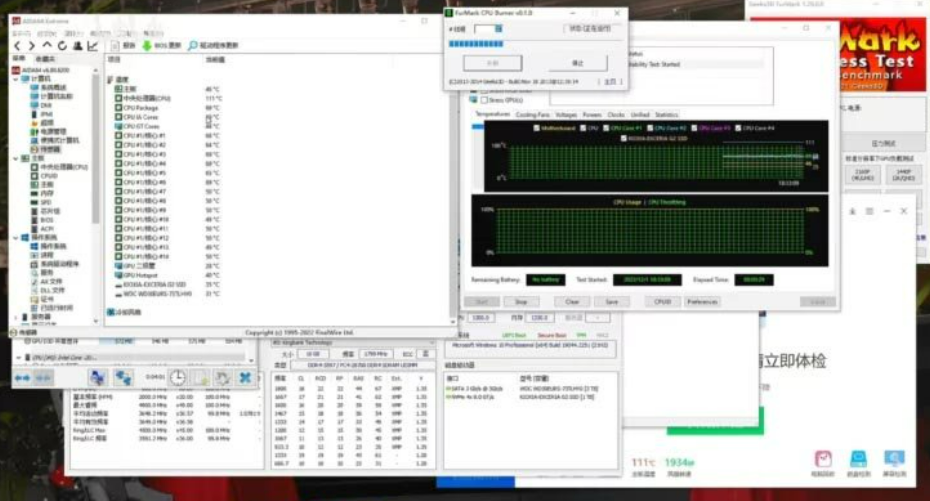Click the blue X tools icon in lower toolbar
The image size is (930, 501).
pyautogui.click(x=245, y=377)
